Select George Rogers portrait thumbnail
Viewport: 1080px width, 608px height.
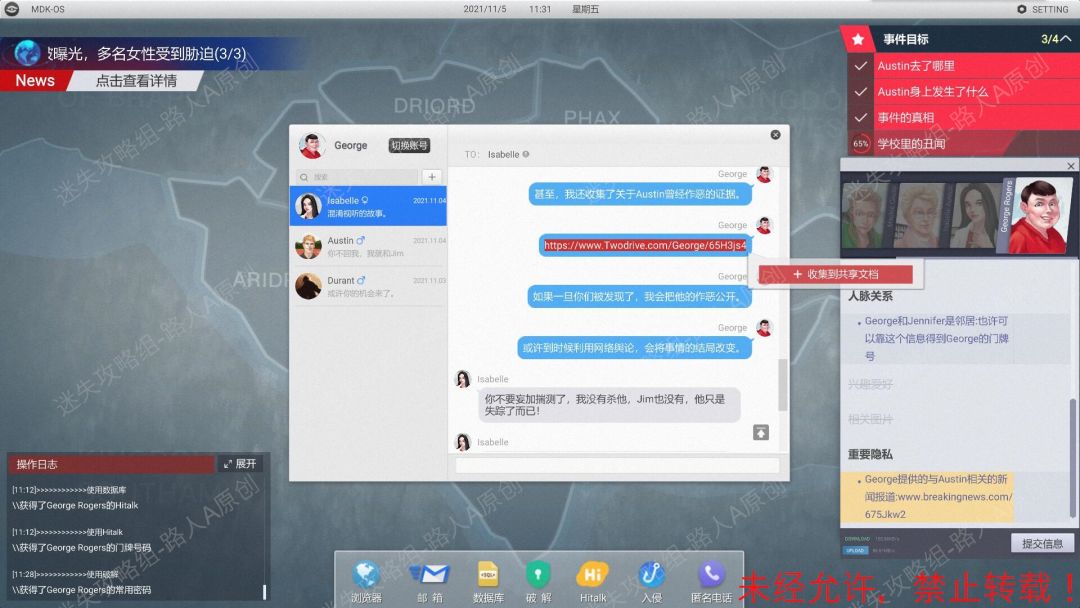point(1038,216)
